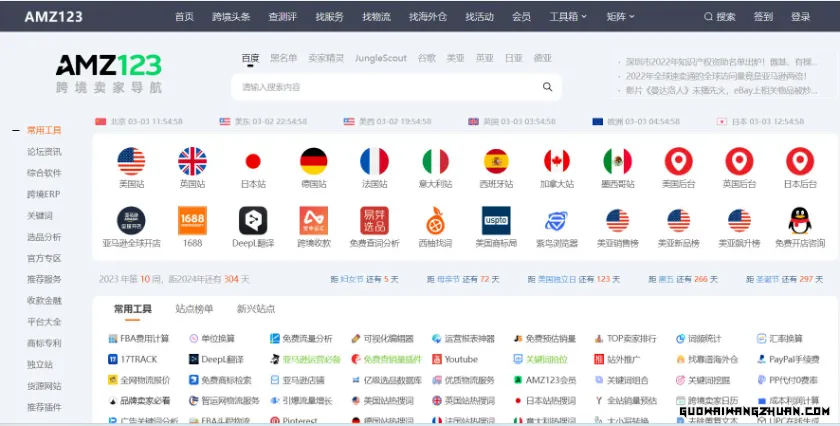Open the 亚马逊全球开店 icon
The width and height of the screenshot is (840, 426).
click(131, 220)
